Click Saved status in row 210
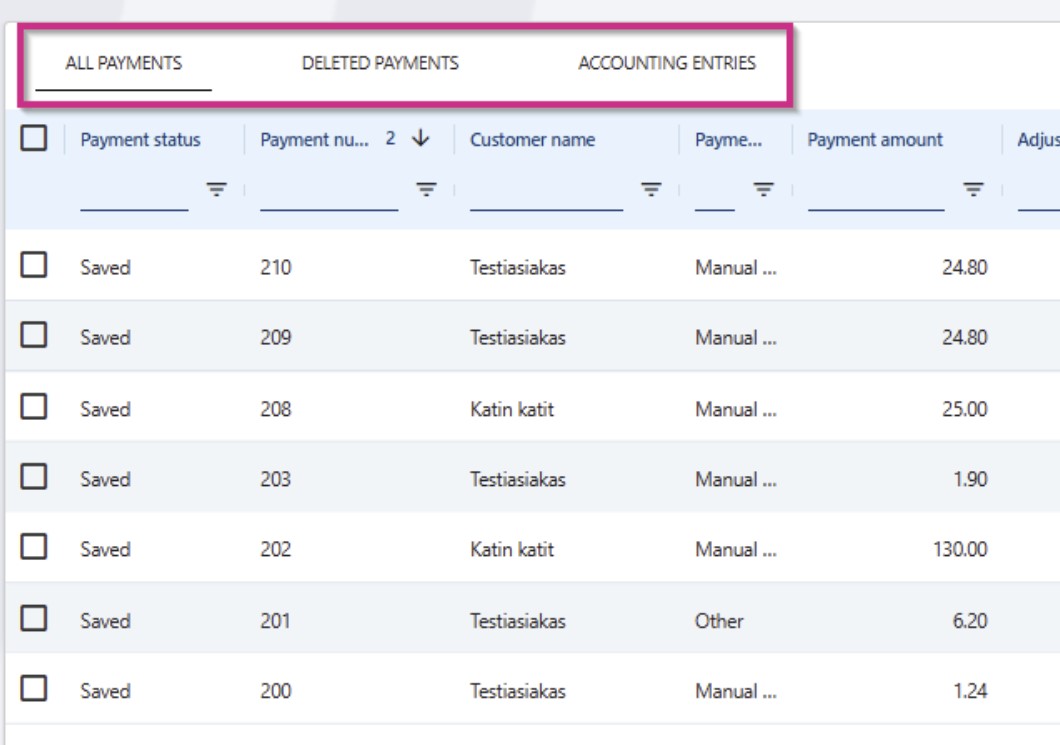This screenshot has height=745, width=1060. click(x=105, y=268)
